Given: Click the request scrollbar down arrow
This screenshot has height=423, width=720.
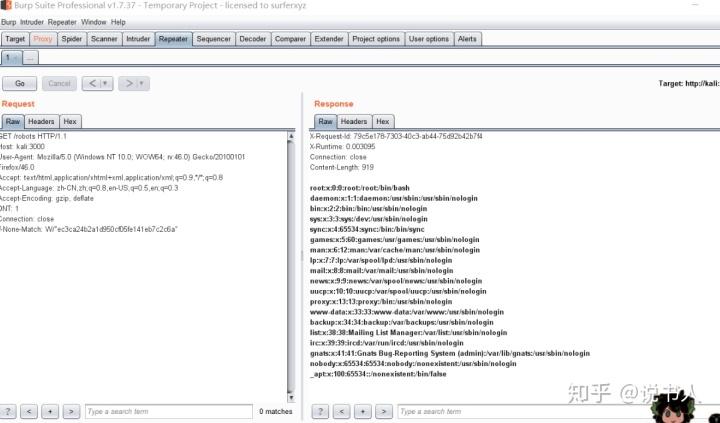Looking at the screenshot, I should pyautogui.click(x=291, y=398).
